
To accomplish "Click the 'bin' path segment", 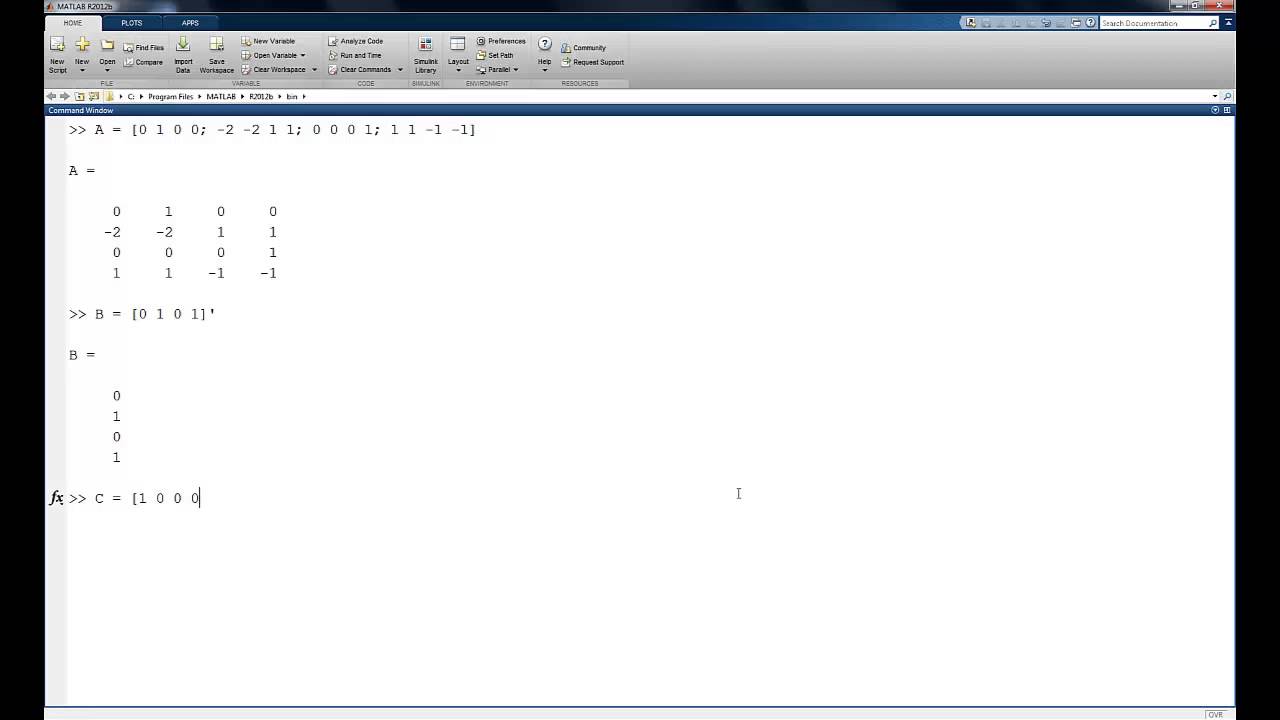I will tap(292, 97).
